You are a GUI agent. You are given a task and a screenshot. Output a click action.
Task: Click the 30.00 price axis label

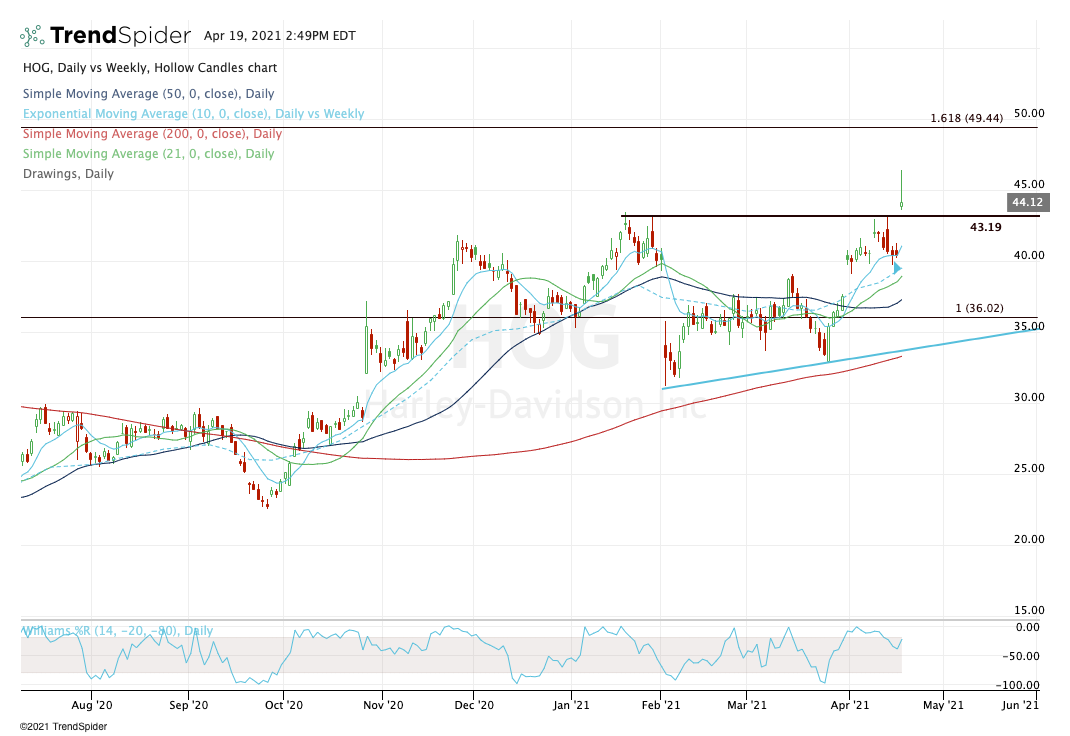click(1029, 397)
